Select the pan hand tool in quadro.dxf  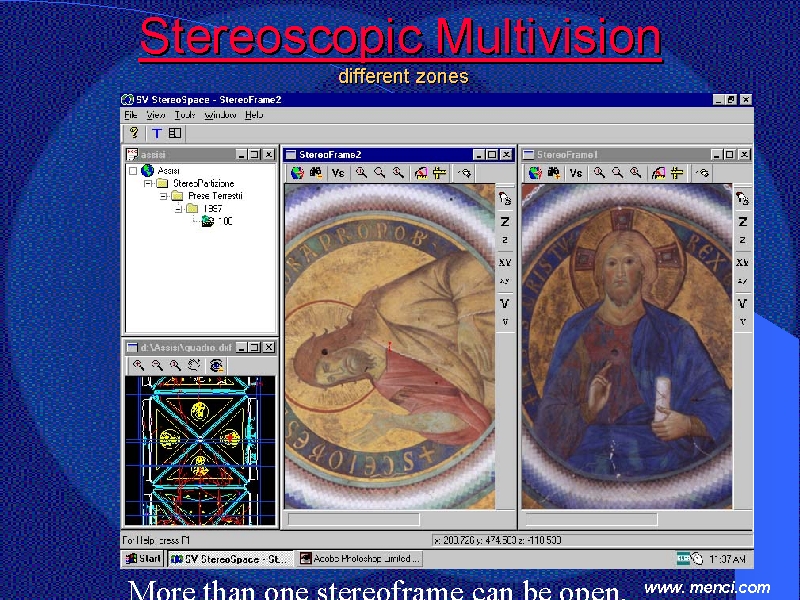[194, 365]
